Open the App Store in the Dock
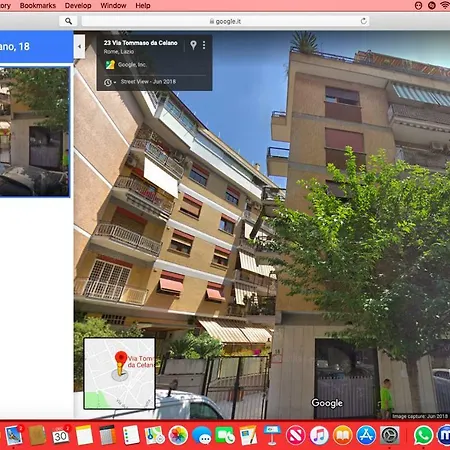Viewport: 450px width, 450px height. point(366,435)
